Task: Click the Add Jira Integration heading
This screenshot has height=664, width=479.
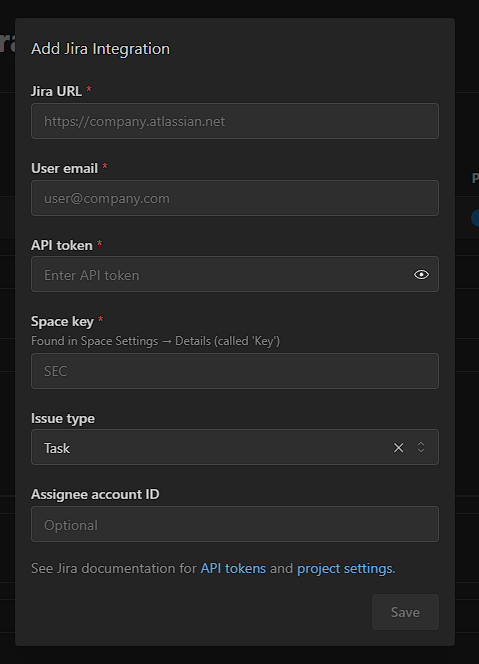Action: click(x=100, y=49)
